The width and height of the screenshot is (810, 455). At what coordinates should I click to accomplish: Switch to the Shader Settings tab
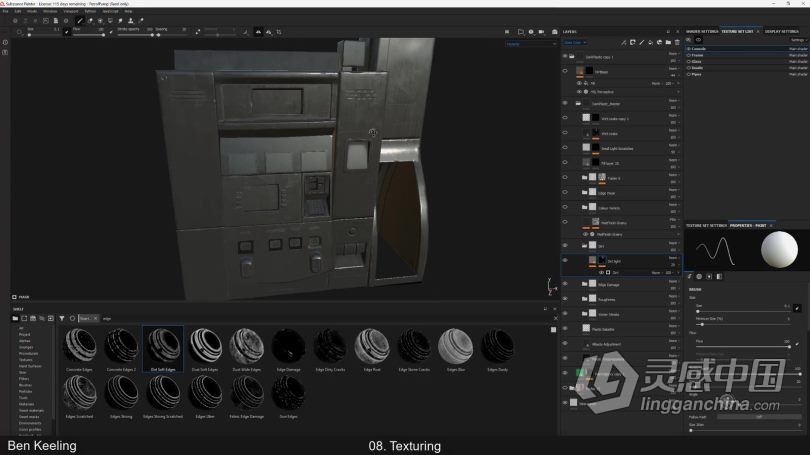pyautogui.click(x=702, y=32)
